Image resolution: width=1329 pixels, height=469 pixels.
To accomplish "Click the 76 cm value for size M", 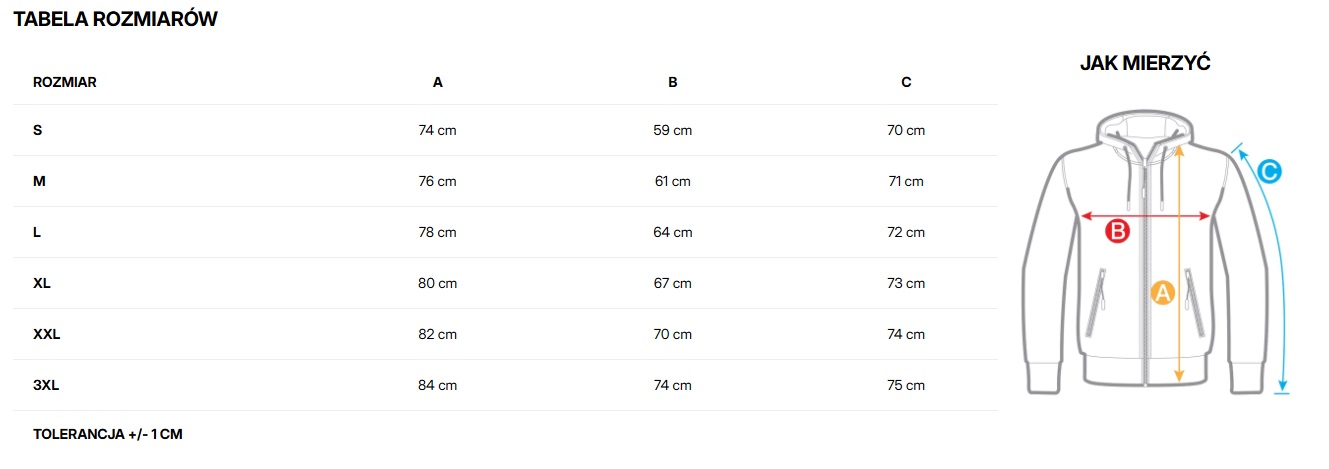I will (x=437, y=181).
